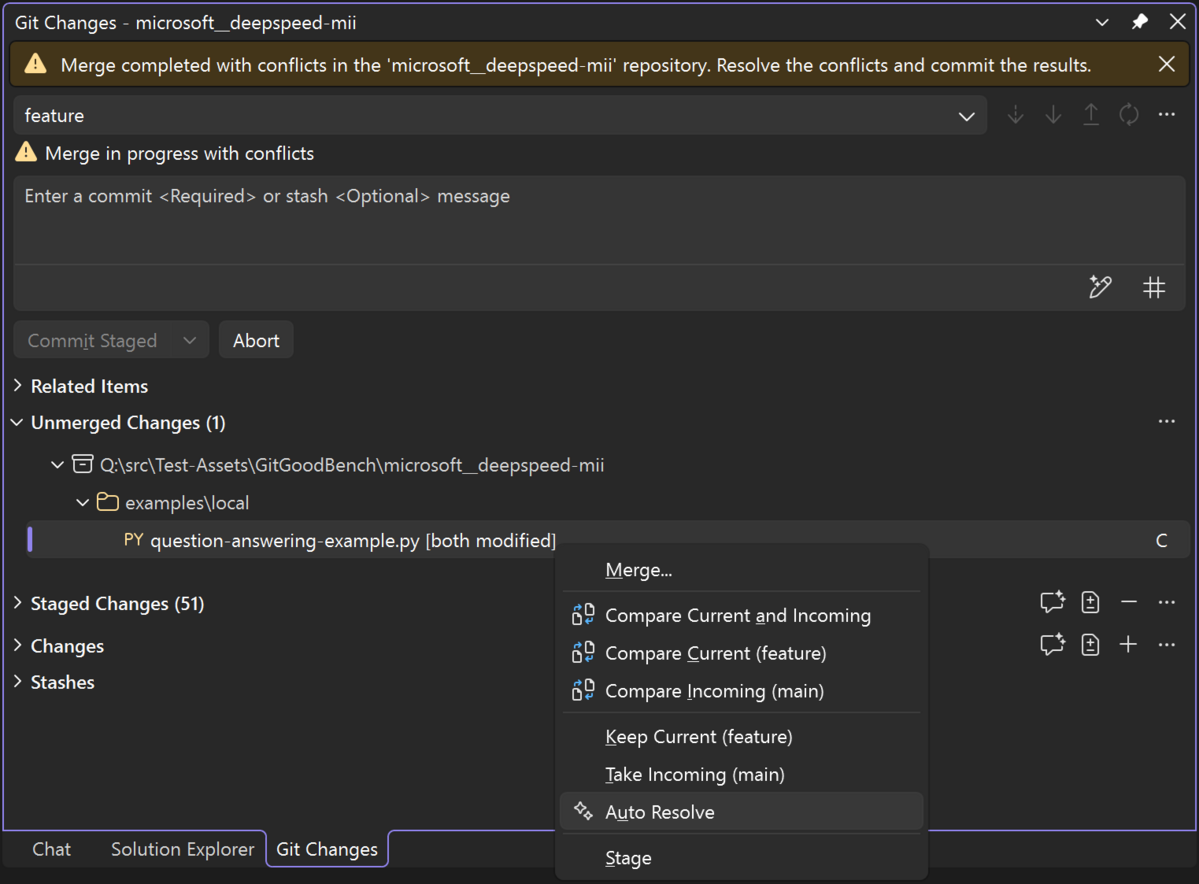1199x884 pixels.
Task: Click the Push up-arrow icon
Action: [1091, 115]
